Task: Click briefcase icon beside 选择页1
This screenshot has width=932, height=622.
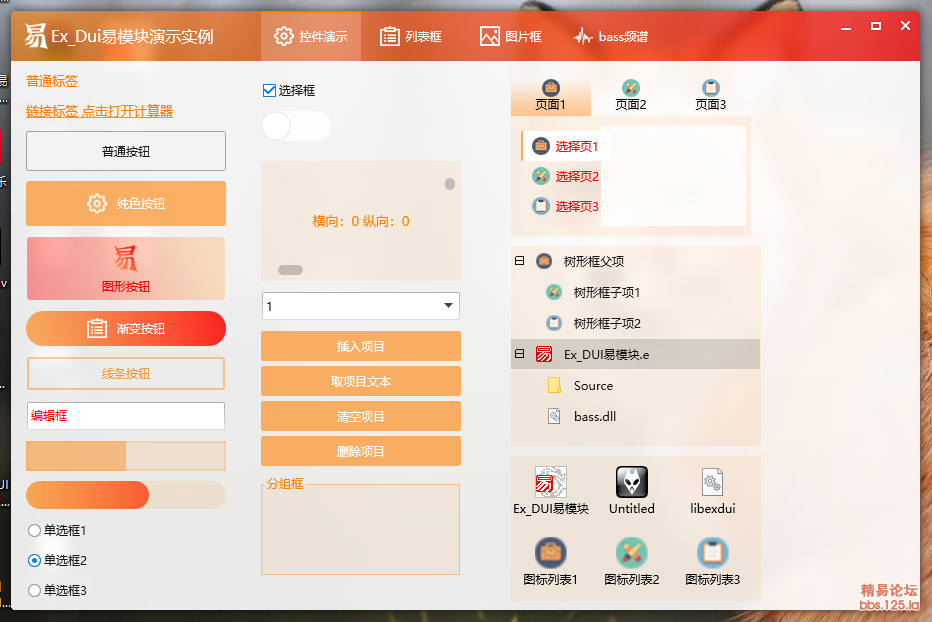Action: tap(540, 146)
